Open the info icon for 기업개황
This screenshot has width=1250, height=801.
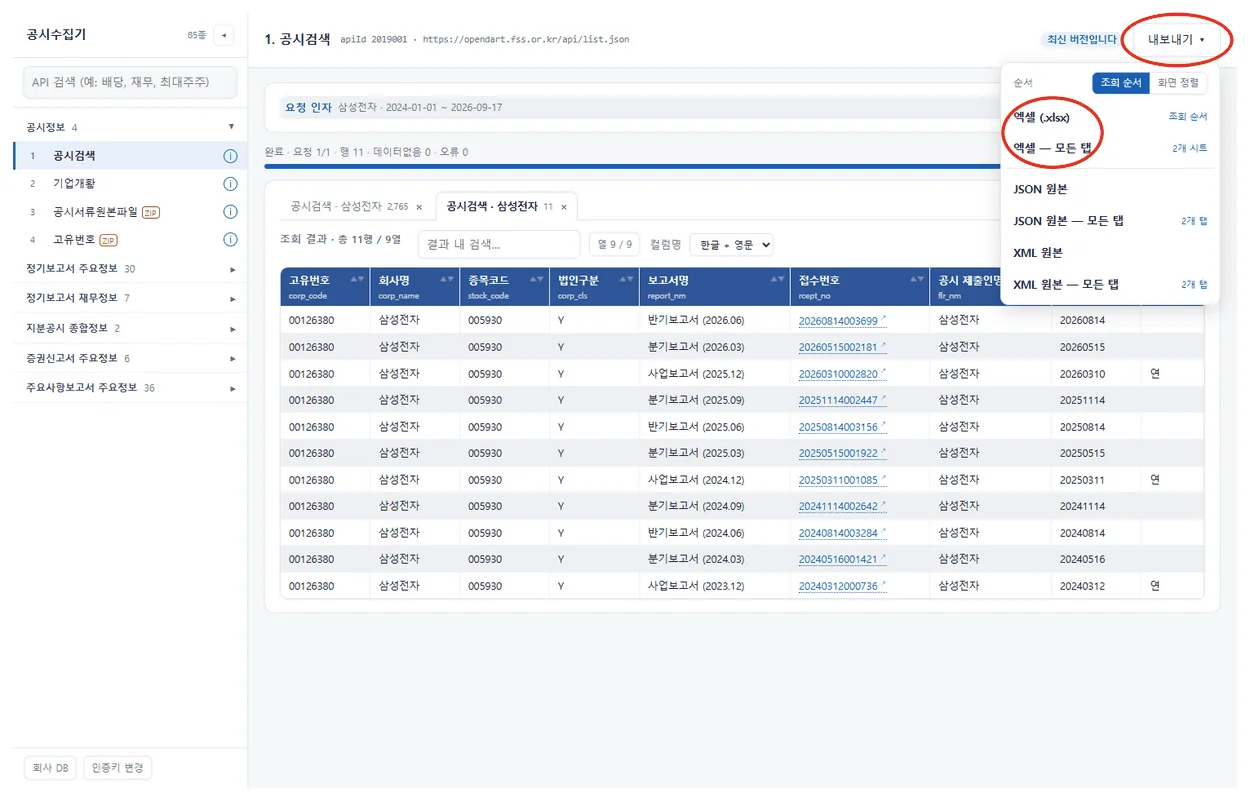tap(230, 184)
